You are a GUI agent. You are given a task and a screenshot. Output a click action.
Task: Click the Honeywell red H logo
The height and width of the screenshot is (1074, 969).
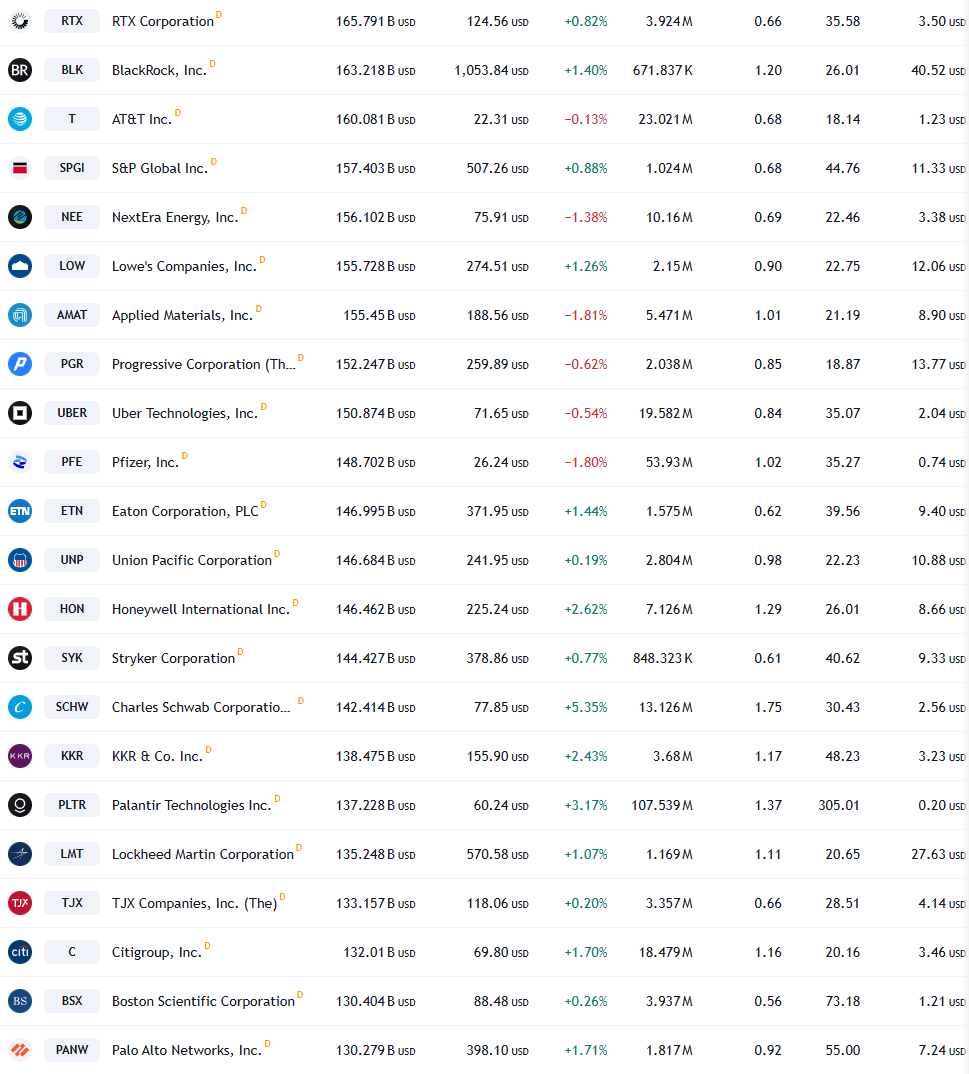click(20, 609)
